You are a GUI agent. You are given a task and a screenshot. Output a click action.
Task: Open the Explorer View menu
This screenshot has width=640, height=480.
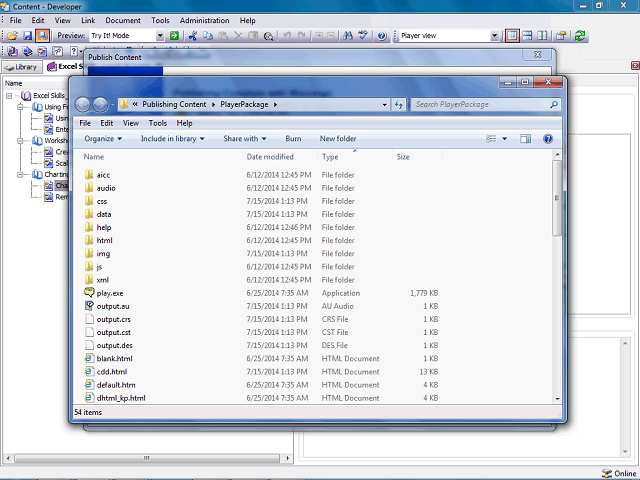coord(131,123)
